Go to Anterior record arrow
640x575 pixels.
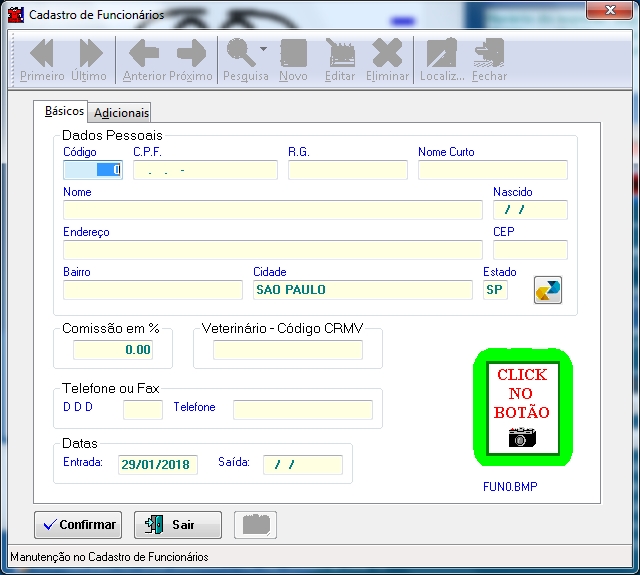(x=144, y=53)
